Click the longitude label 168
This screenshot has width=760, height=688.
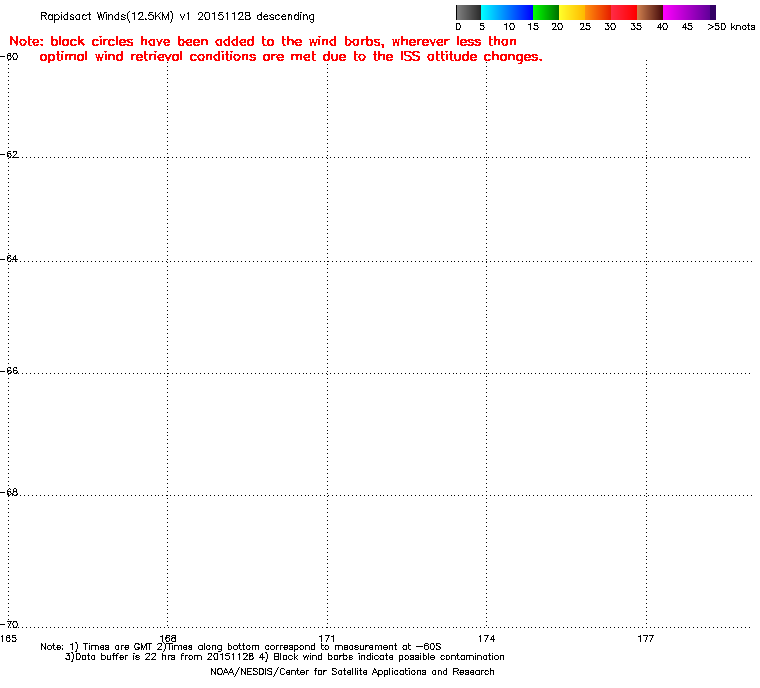(168, 639)
